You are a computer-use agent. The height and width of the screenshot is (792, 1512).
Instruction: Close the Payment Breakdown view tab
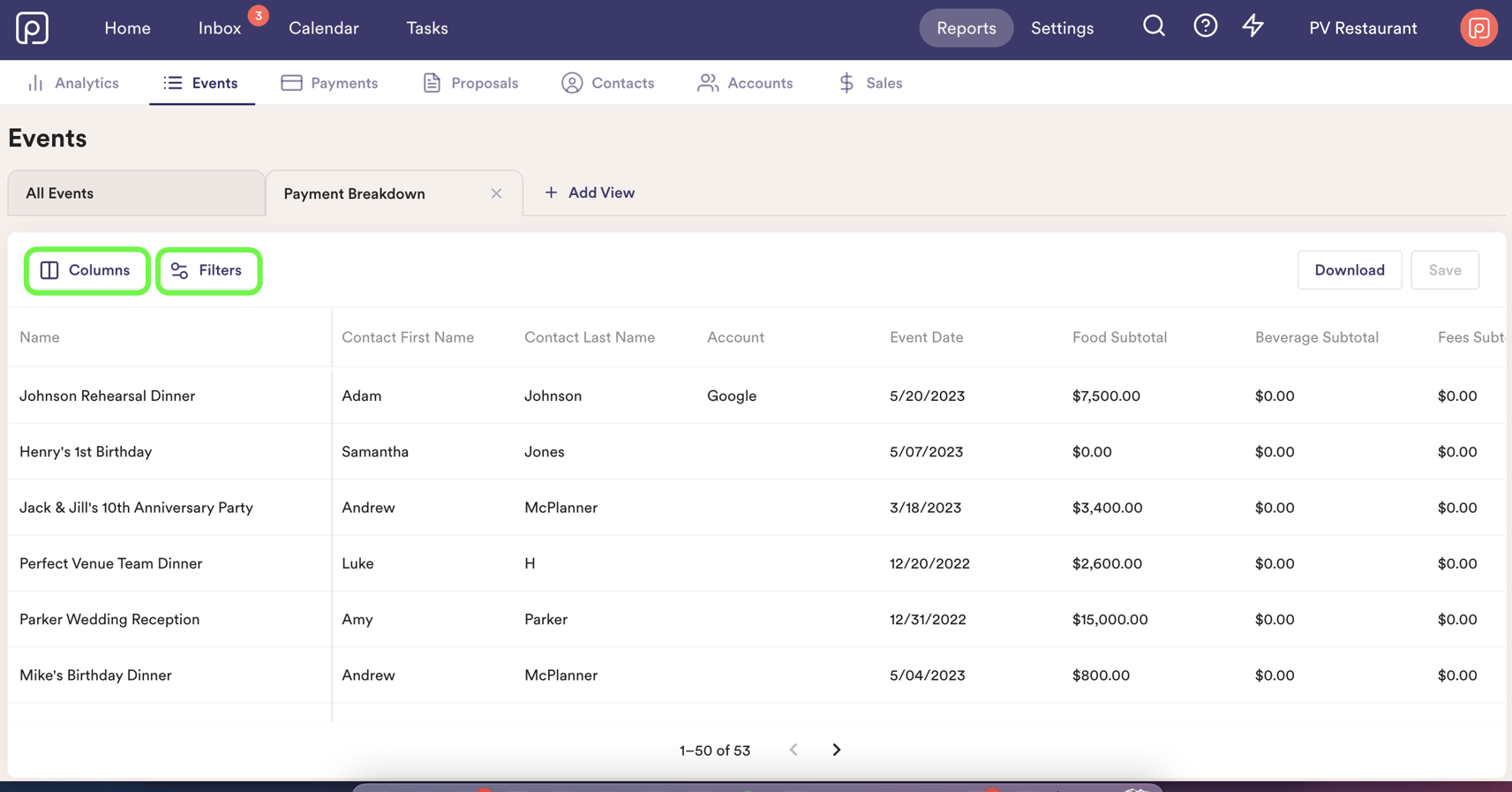496,193
